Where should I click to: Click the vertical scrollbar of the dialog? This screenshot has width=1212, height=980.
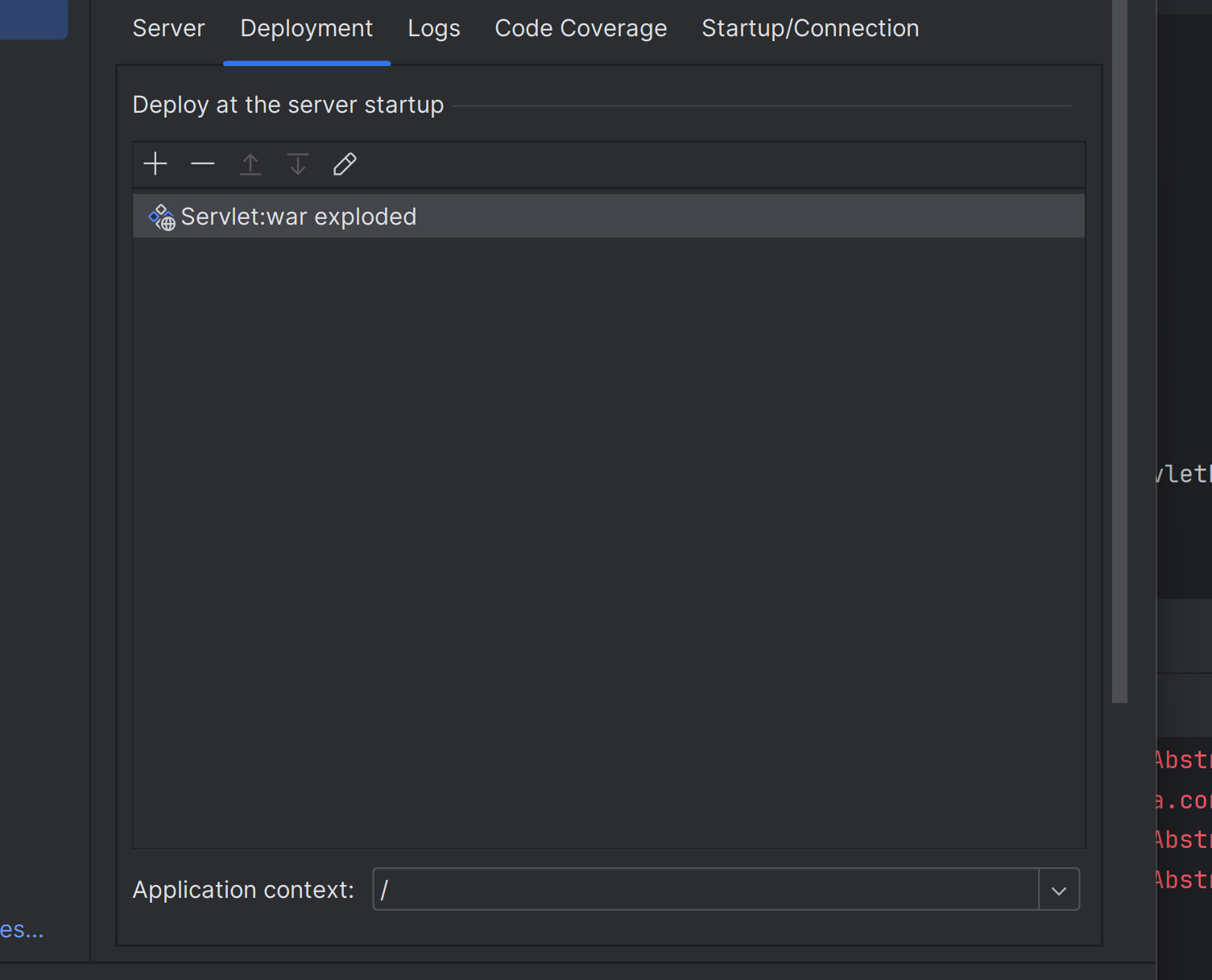click(1119, 351)
